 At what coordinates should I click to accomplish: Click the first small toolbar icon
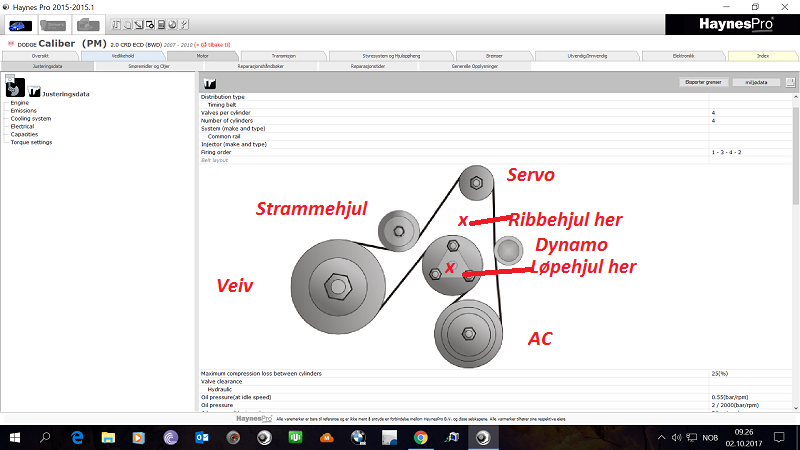(116, 24)
